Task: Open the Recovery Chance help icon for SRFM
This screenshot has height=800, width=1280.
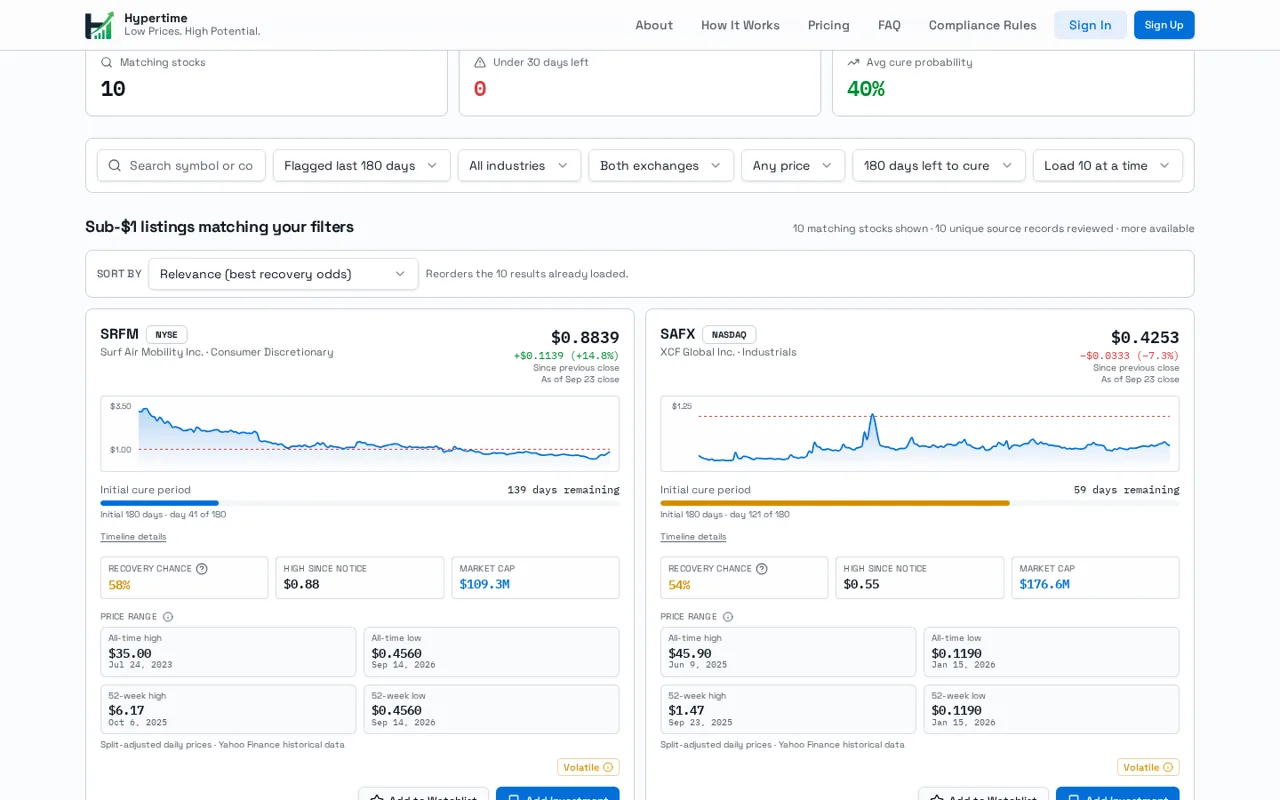Action: coord(202,569)
